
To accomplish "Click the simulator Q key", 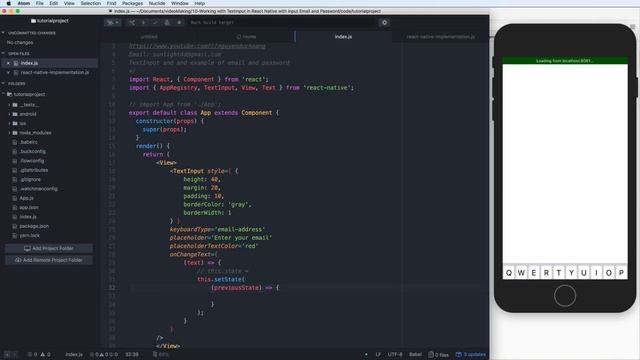I will coord(509,273).
